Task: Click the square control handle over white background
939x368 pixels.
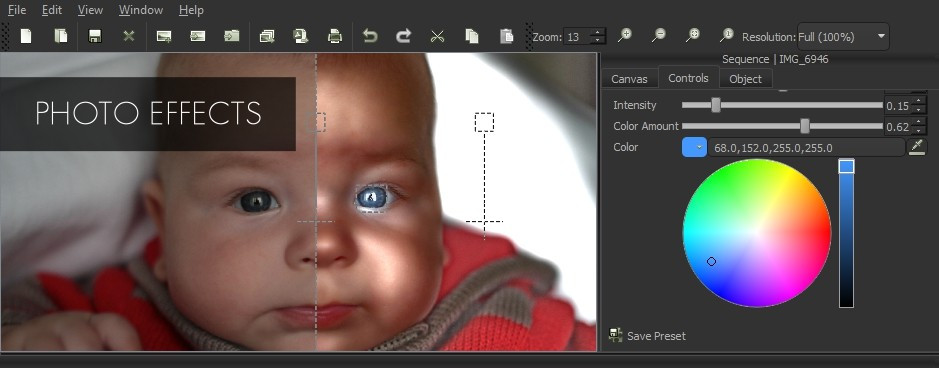Action: tap(484, 122)
